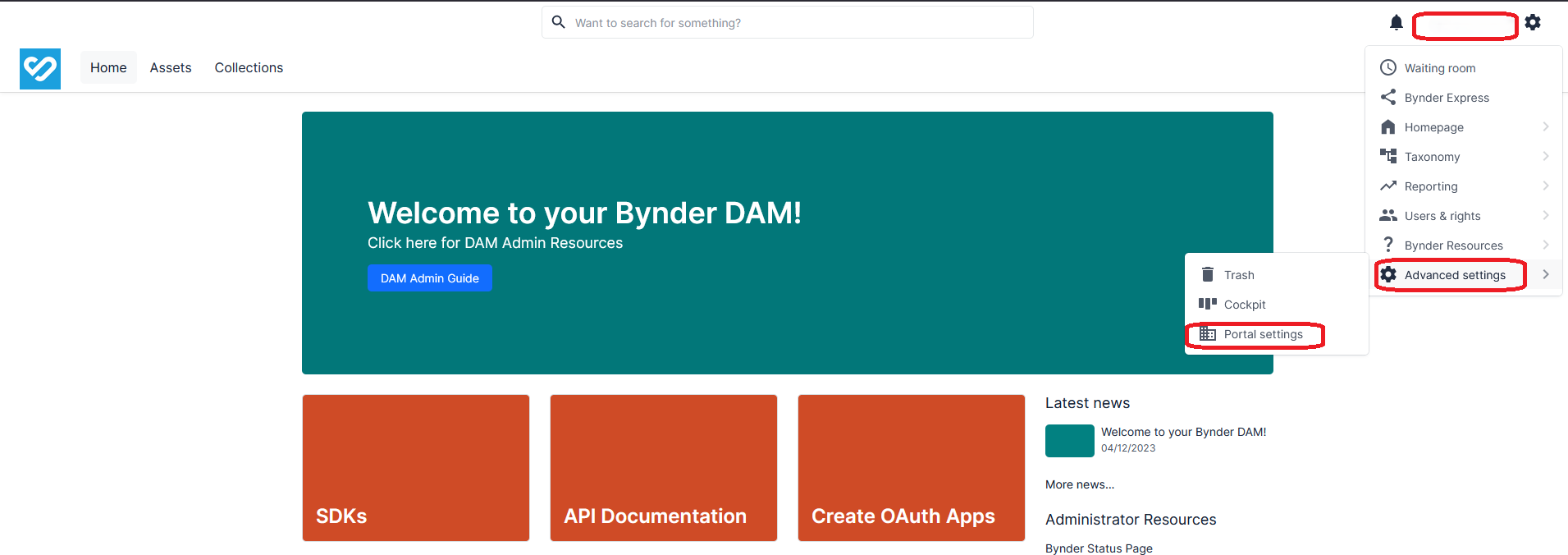The image size is (1568, 555).
Task: Click the settings gear icon in header
Action: (x=1533, y=23)
